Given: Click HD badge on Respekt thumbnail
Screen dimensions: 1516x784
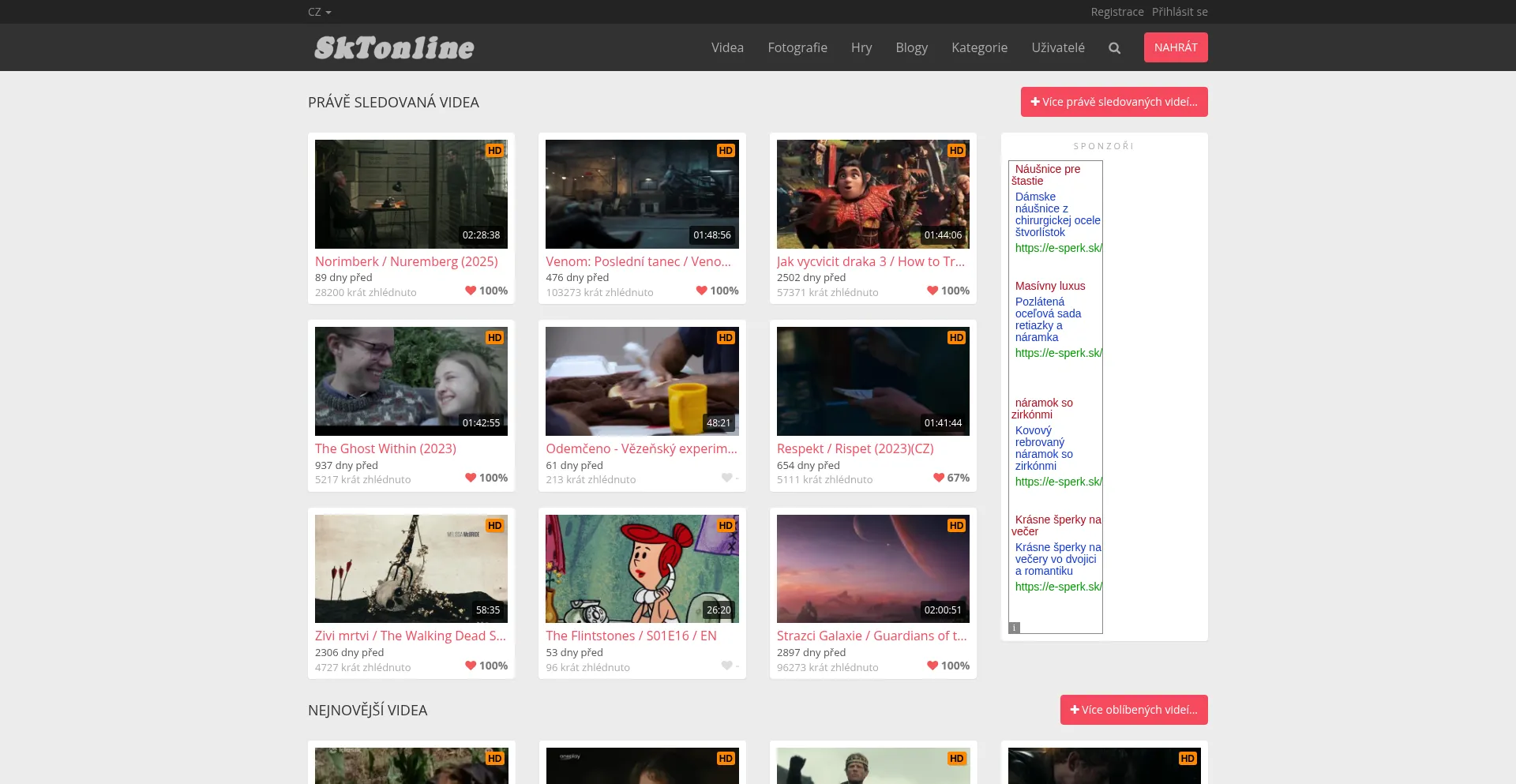Looking at the screenshot, I should pos(957,338).
